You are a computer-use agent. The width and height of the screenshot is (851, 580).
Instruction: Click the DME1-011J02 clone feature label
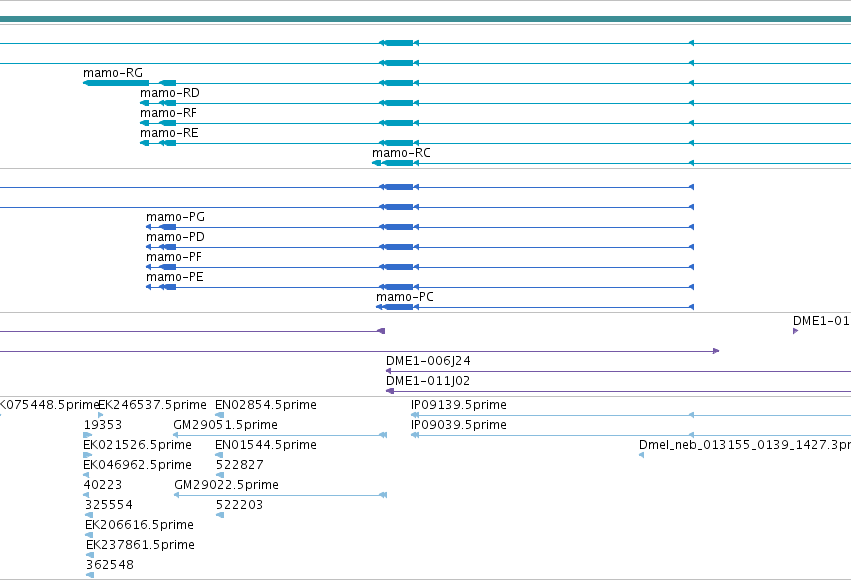tap(428, 381)
